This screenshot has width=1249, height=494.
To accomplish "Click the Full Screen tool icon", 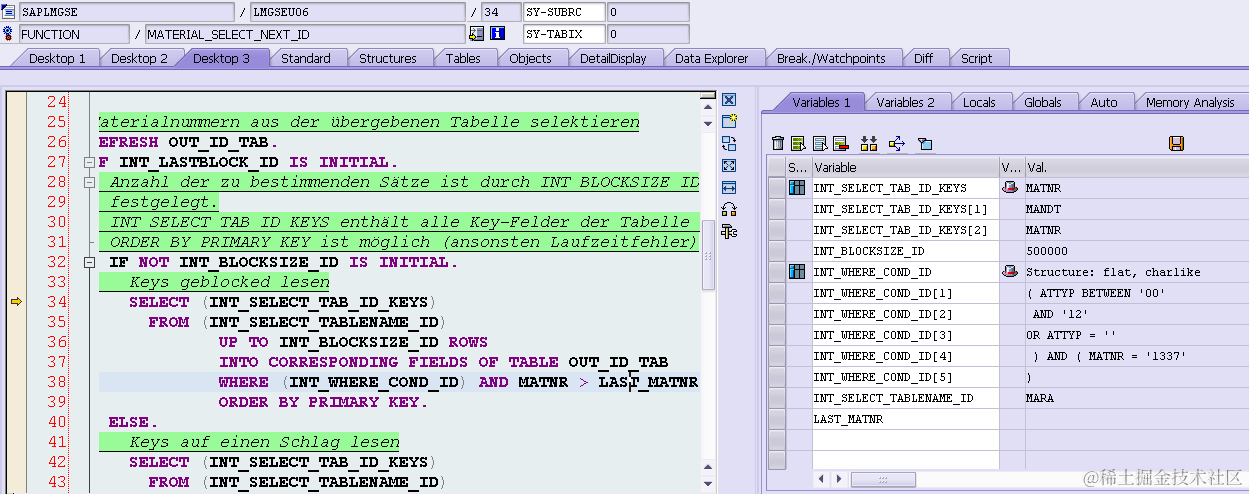I will (729, 165).
